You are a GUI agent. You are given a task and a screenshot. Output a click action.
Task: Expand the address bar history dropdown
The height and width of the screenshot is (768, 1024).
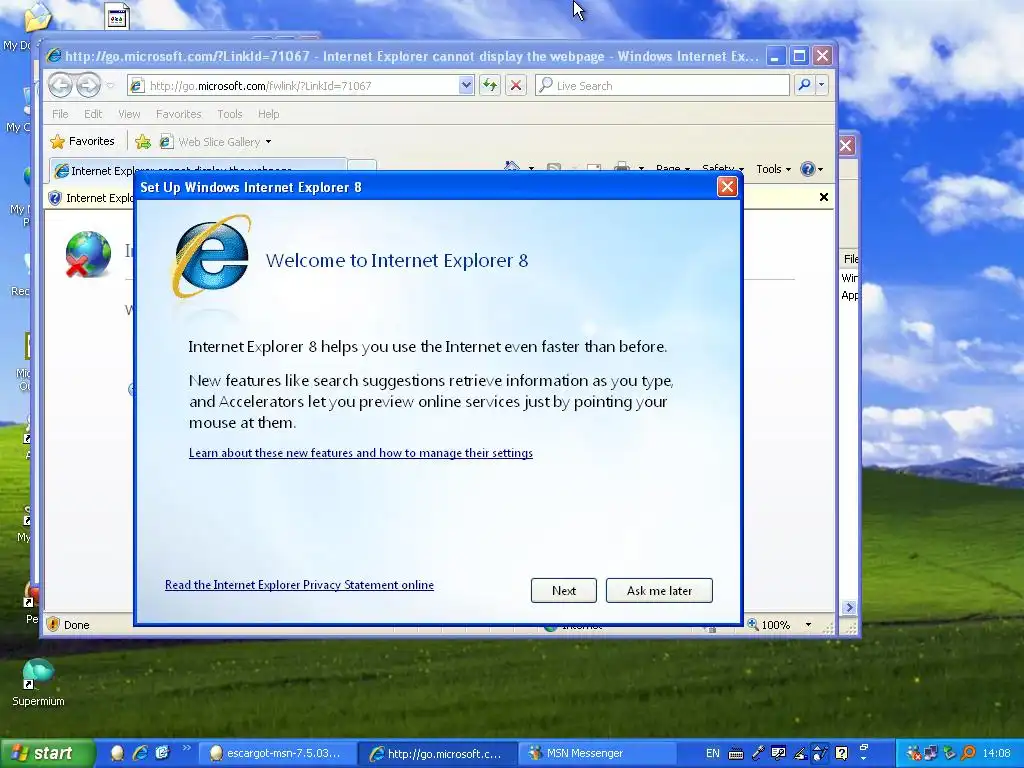point(466,86)
